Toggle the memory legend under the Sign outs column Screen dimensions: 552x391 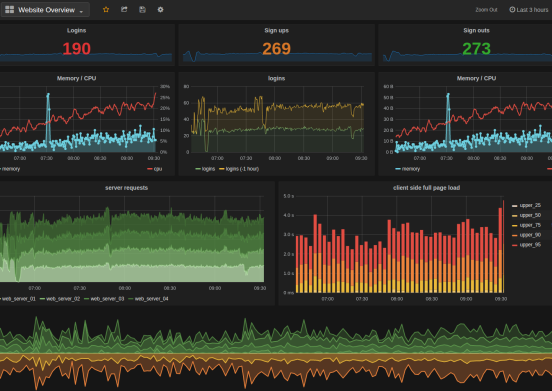coord(407,169)
